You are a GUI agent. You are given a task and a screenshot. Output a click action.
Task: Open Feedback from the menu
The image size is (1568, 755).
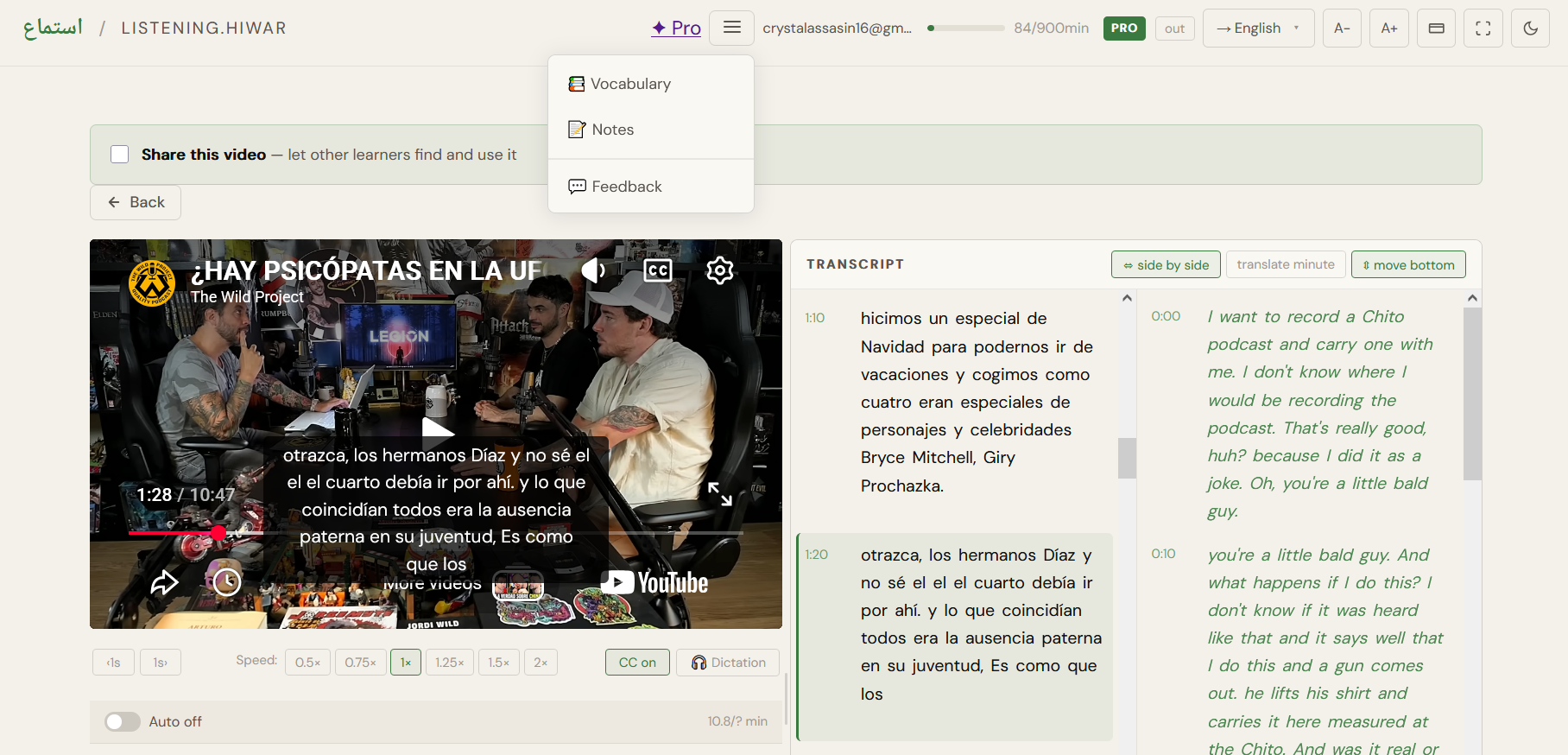tap(651, 187)
